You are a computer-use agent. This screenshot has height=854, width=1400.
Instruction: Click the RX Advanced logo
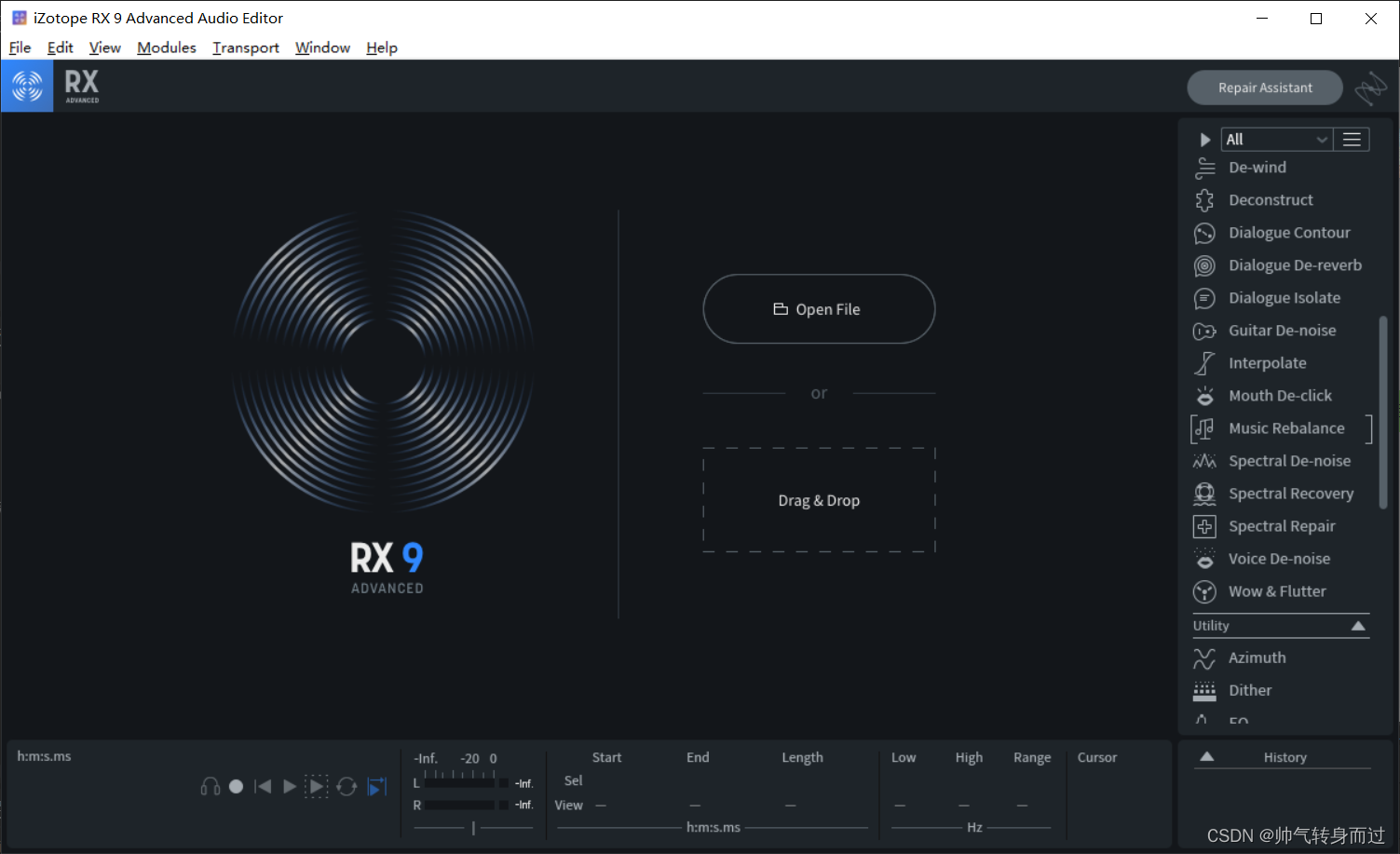tap(82, 86)
